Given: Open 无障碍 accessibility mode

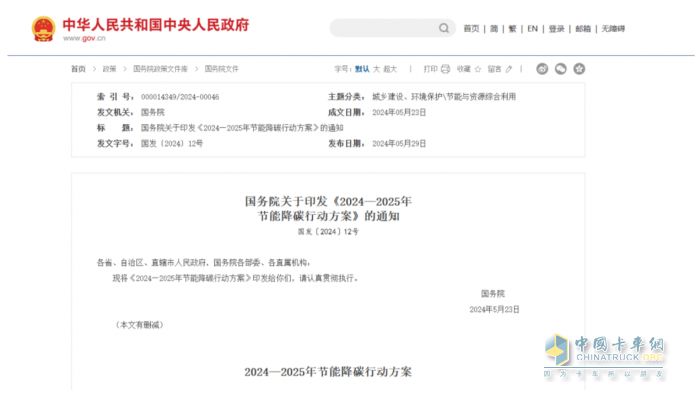Looking at the screenshot, I should pyautogui.click(x=613, y=29).
